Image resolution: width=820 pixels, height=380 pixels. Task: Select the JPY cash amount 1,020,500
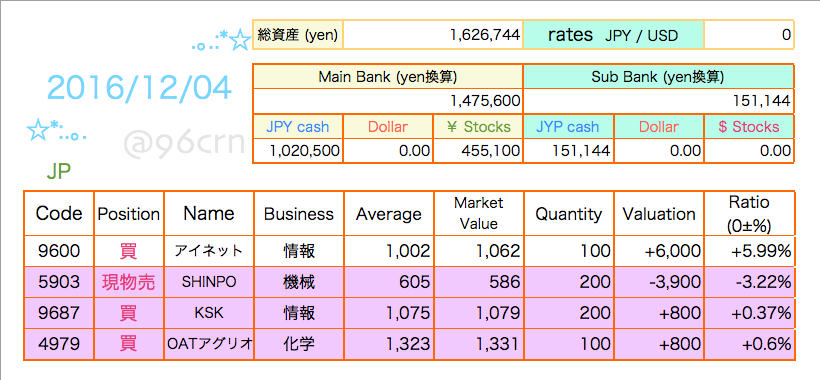pos(298,151)
